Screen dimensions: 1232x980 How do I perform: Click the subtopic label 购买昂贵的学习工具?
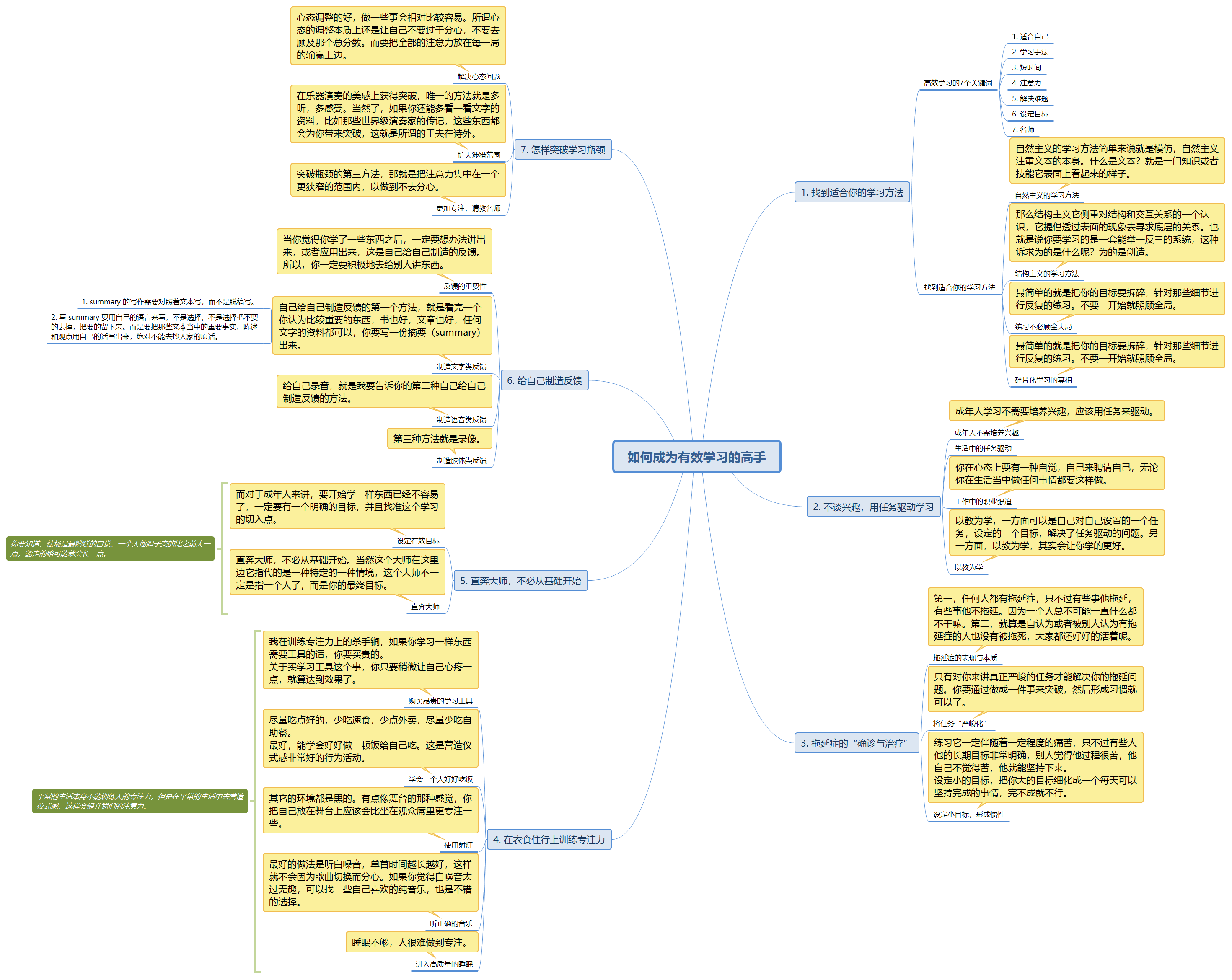point(440,701)
